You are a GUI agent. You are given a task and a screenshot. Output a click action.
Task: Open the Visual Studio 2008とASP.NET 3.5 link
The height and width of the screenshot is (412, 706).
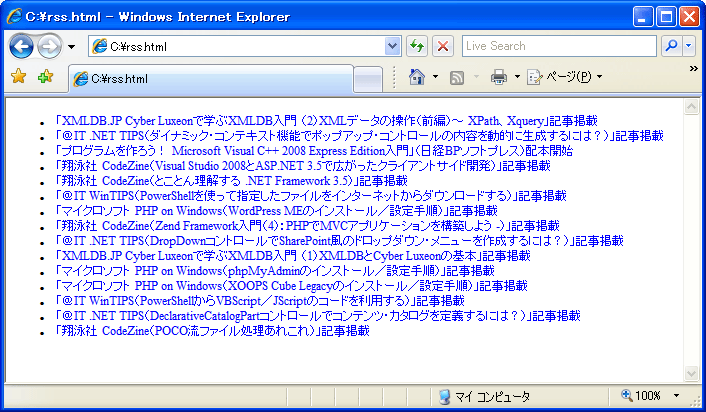[302, 166]
